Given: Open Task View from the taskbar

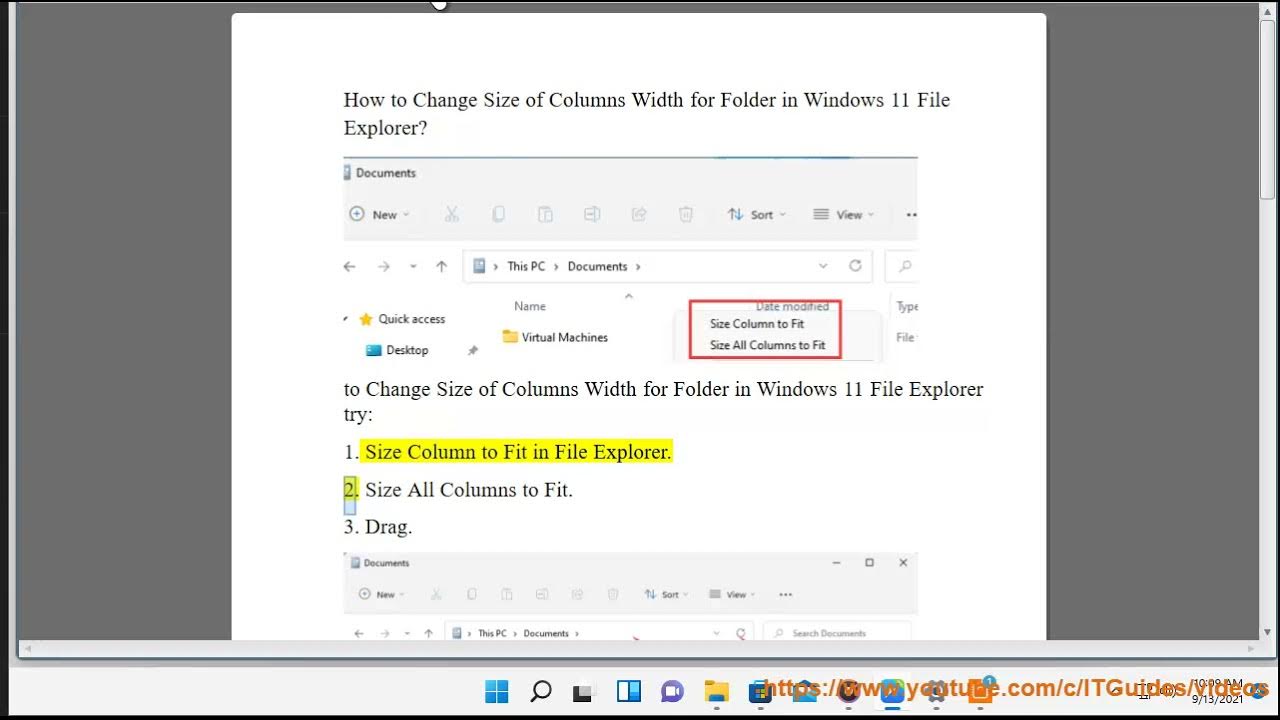Looking at the screenshot, I should (583, 691).
